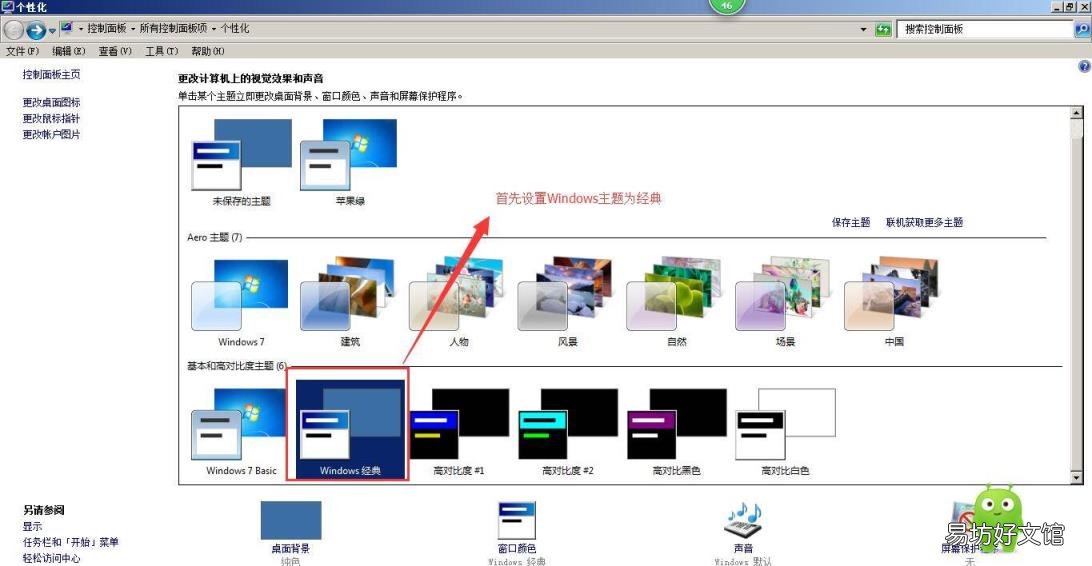Image resolution: width=1092 pixels, height=566 pixels.
Task: Go to 控制面板主页
Action: tap(52, 74)
